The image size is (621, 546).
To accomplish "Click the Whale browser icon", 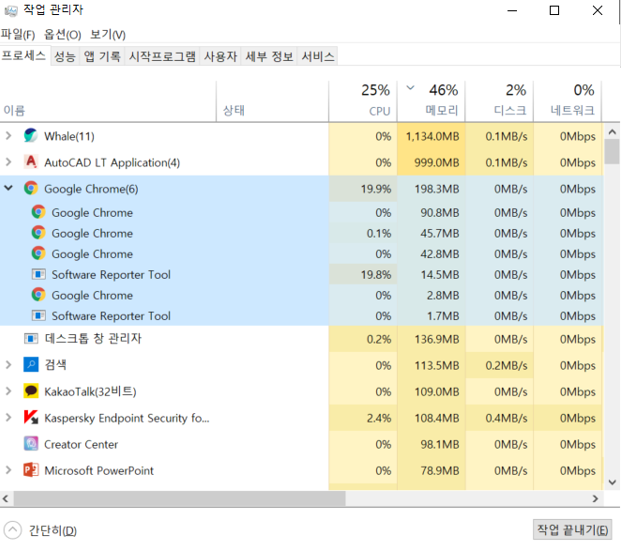I will point(30,136).
